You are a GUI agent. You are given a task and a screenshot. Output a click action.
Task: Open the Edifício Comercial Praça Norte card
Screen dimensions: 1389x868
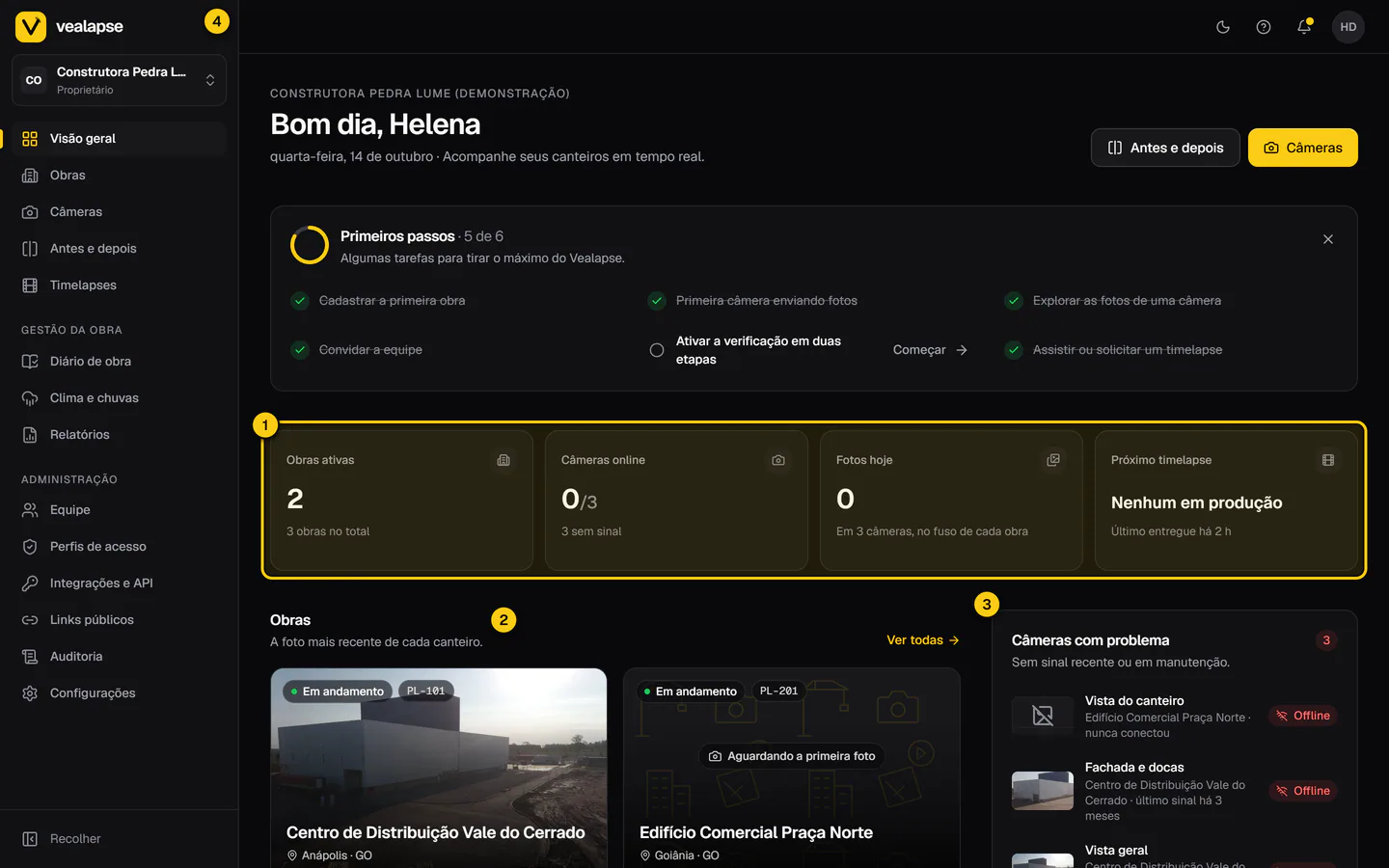[x=792, y=769]
